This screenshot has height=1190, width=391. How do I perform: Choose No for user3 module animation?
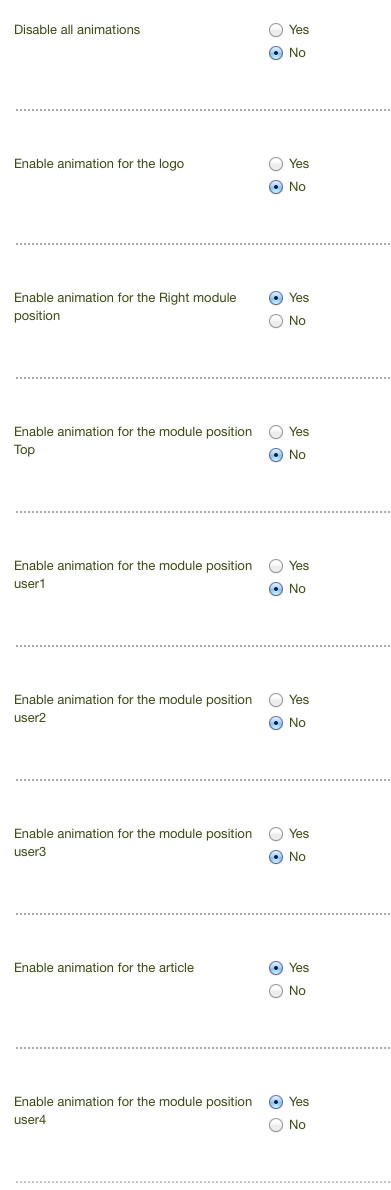[x=276, y=857]
